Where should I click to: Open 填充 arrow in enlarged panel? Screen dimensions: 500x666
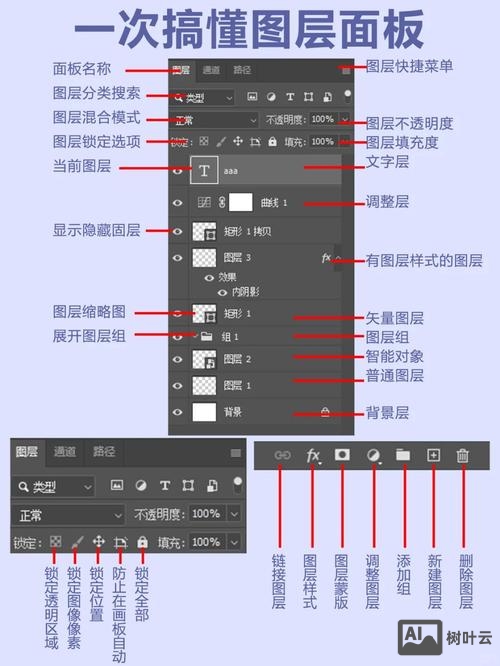point(234,542)
